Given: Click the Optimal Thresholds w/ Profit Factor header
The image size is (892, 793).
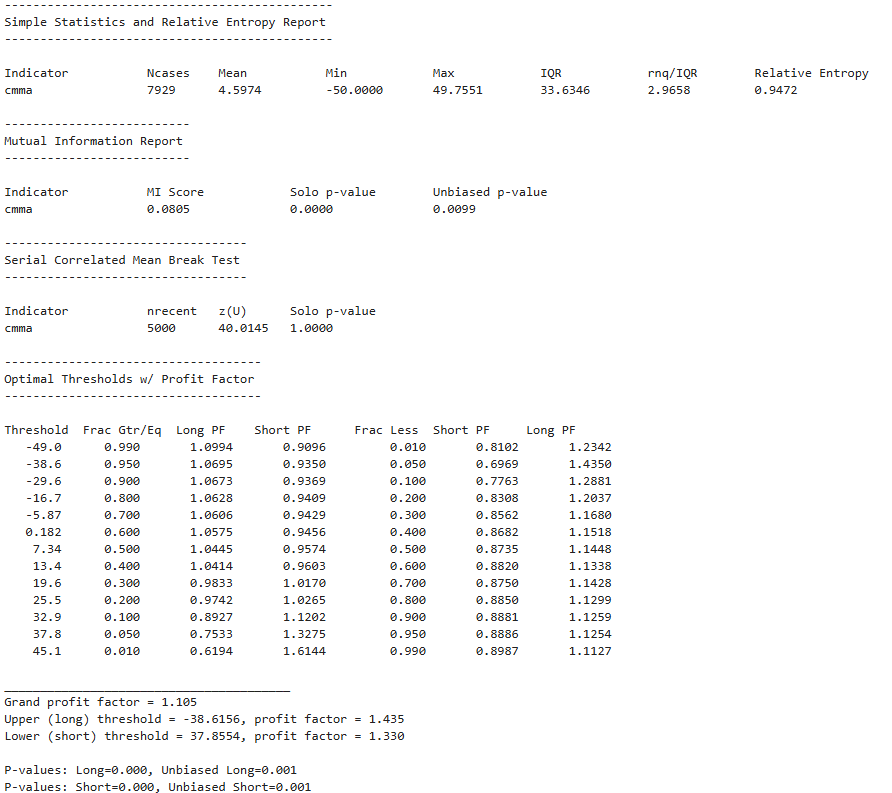Looking at the screenshot, I should coord(131,379).
